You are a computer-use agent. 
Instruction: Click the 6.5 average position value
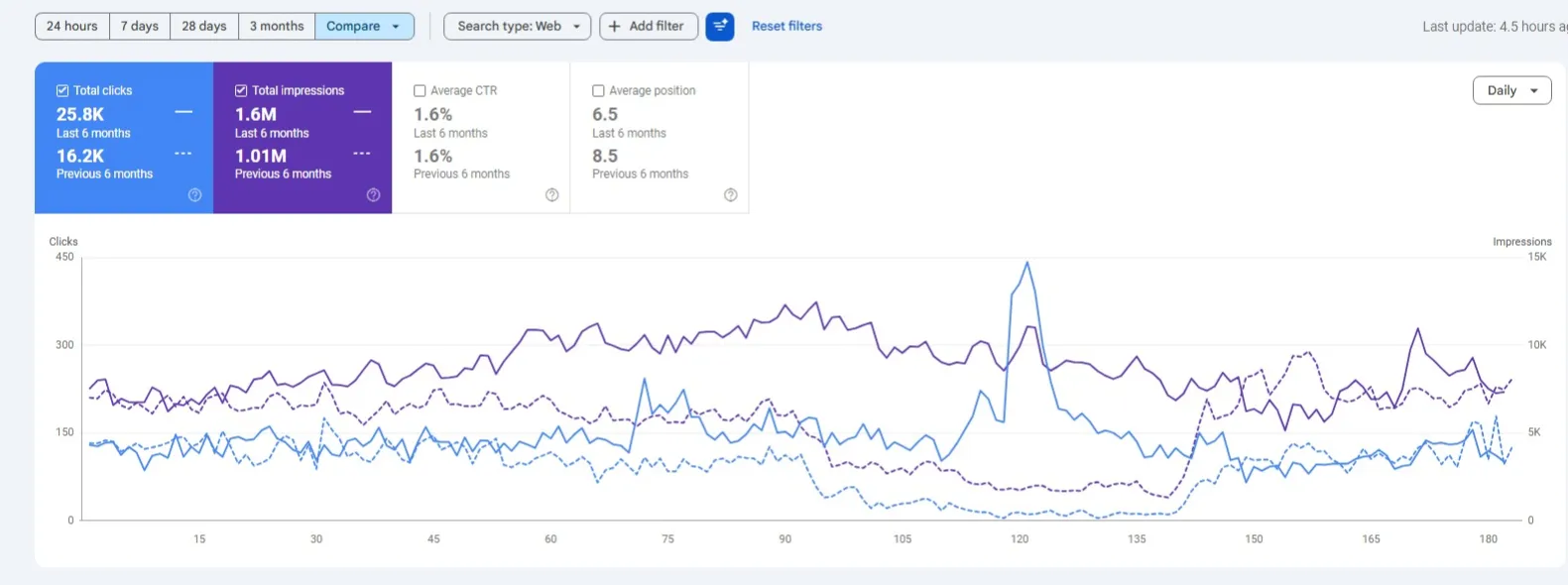[605, 114]
